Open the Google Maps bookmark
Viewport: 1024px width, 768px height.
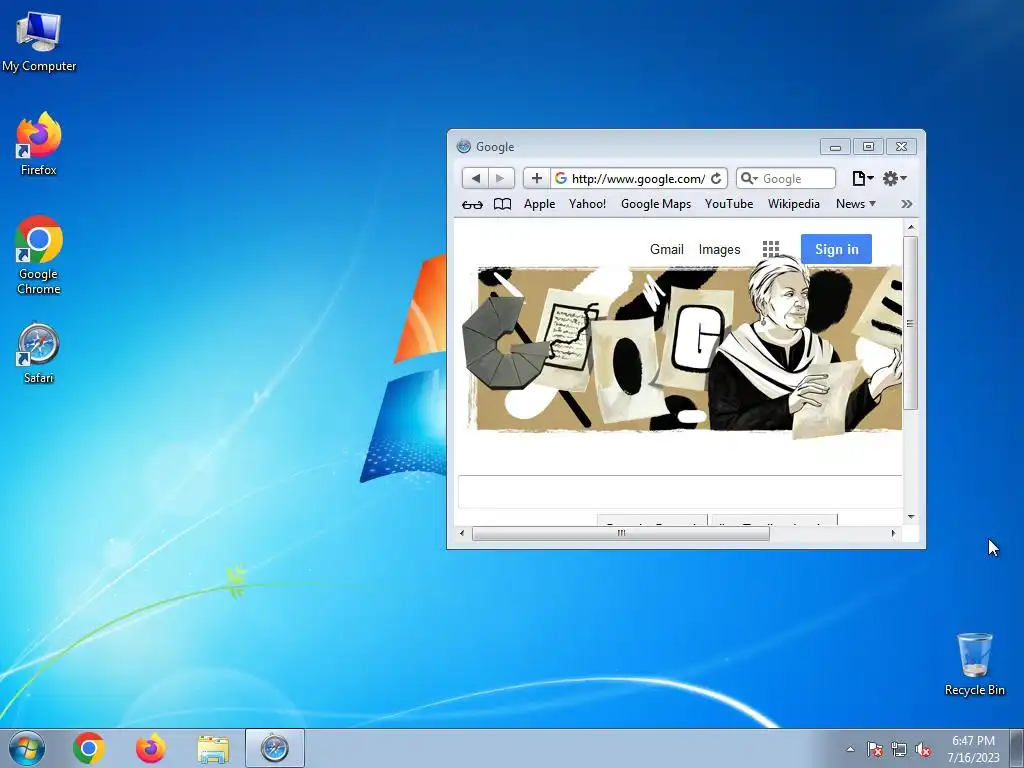click(656, 204)
